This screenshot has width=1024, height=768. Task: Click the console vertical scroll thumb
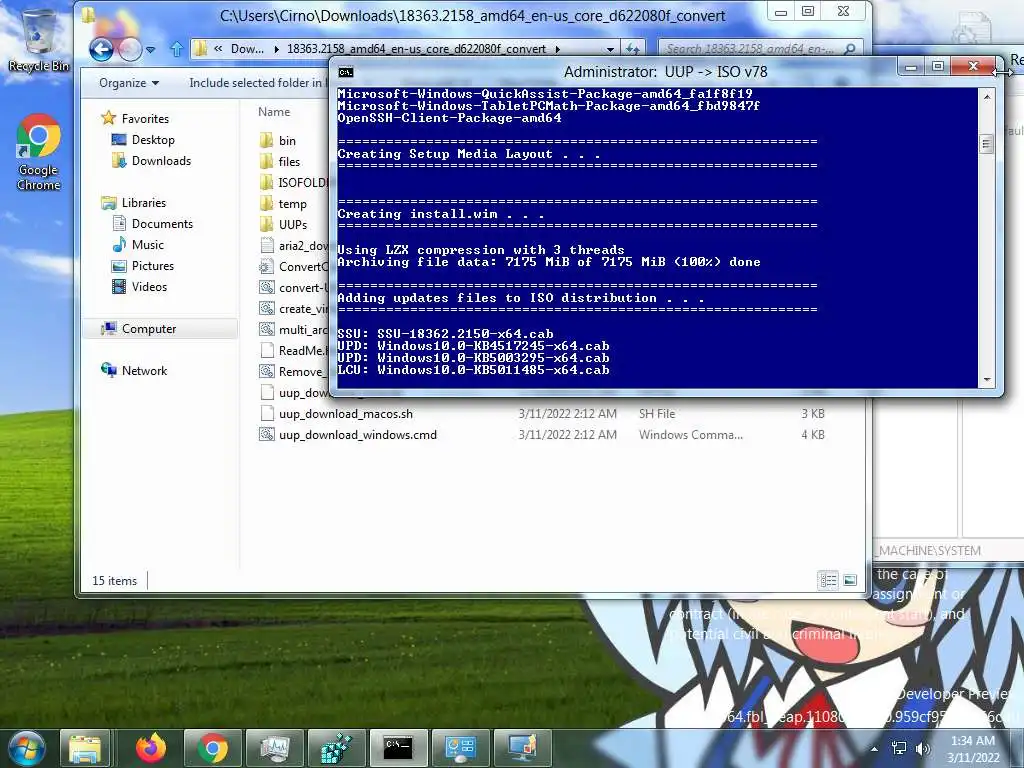tap(987, 144)
